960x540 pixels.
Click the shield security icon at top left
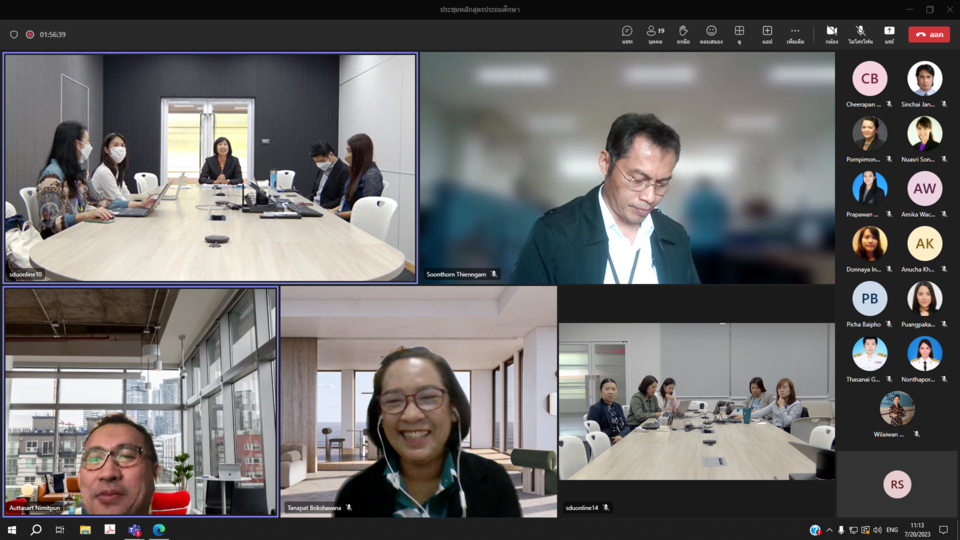tap(14, 34)
